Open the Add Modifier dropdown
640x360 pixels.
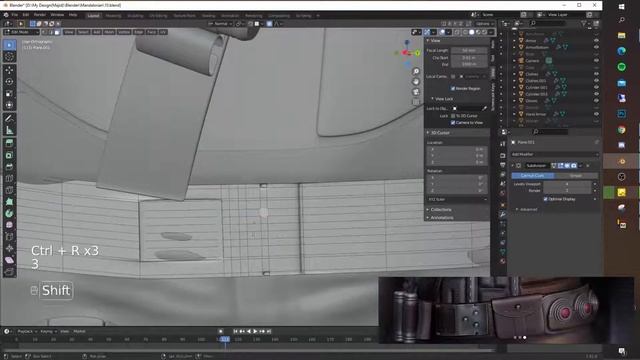555,154
